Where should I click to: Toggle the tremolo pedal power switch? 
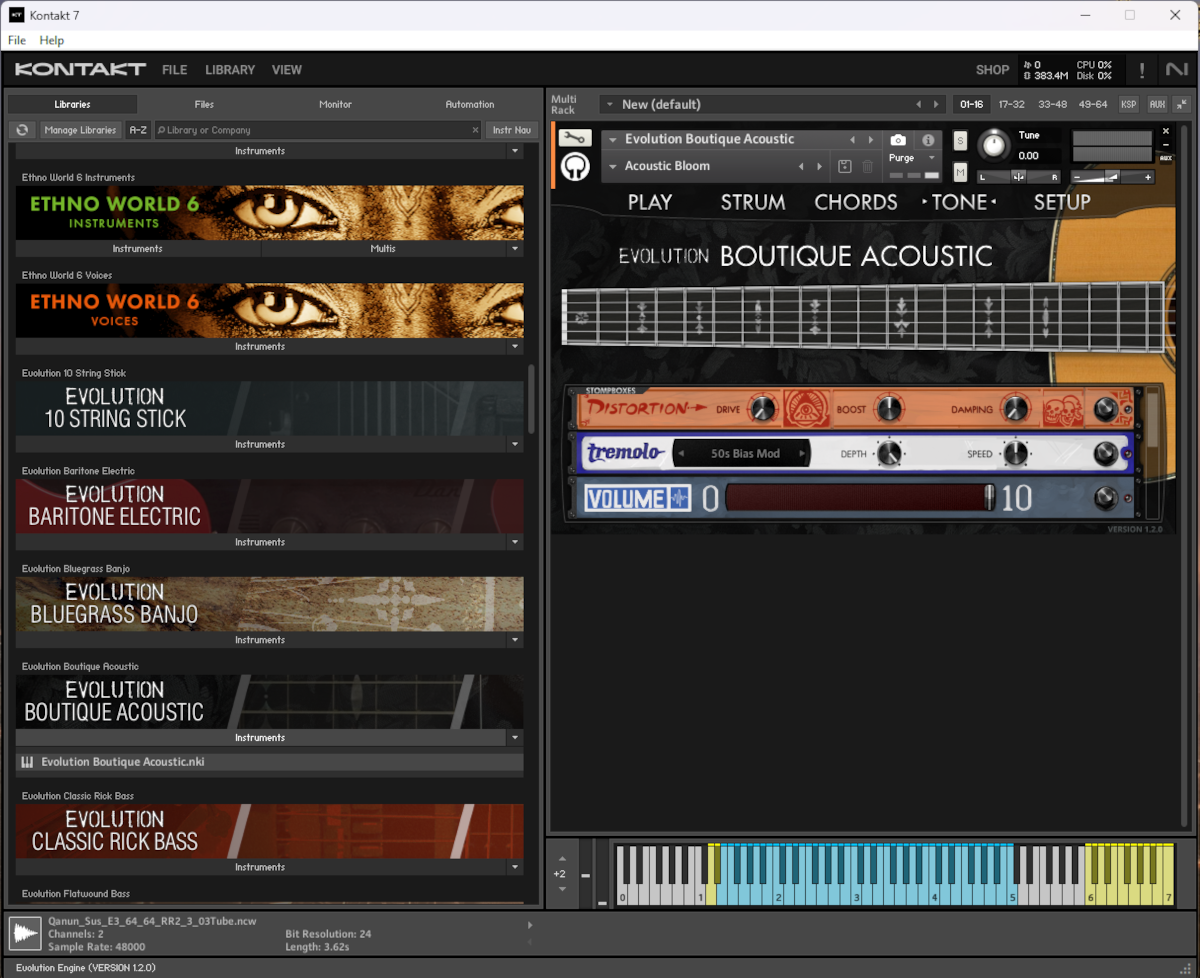[x=1105, y=453]
